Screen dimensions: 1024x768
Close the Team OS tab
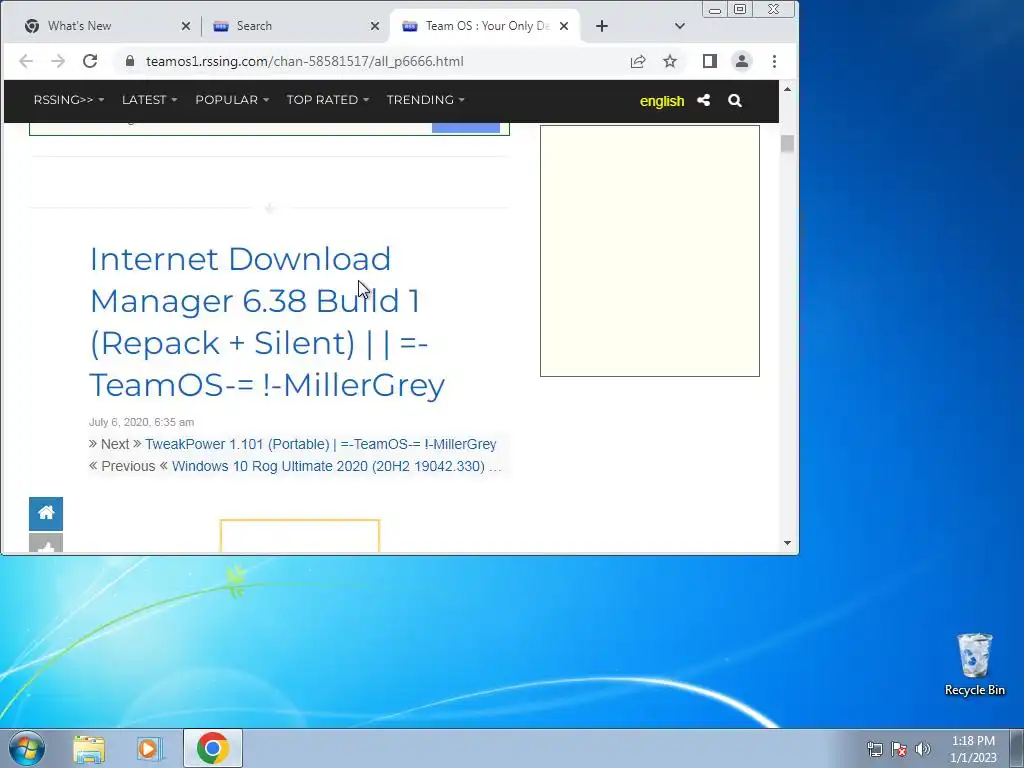(x=564, y=26)
